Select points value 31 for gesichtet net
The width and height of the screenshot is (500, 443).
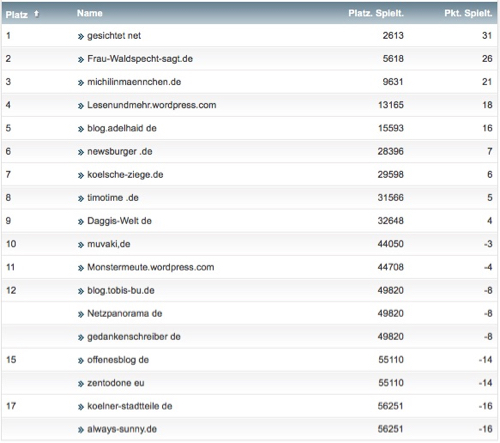click(x=487, y=36)
